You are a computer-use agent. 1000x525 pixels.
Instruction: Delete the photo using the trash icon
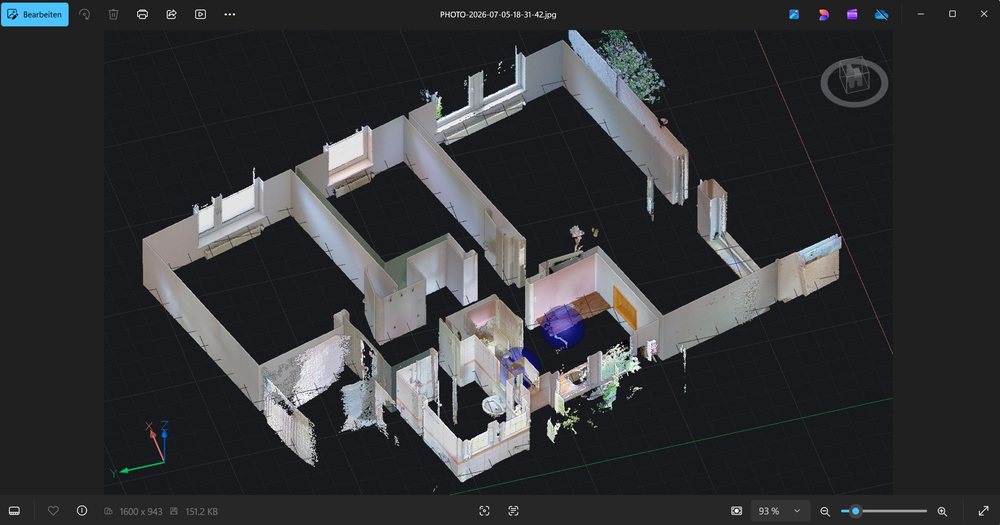114,14
